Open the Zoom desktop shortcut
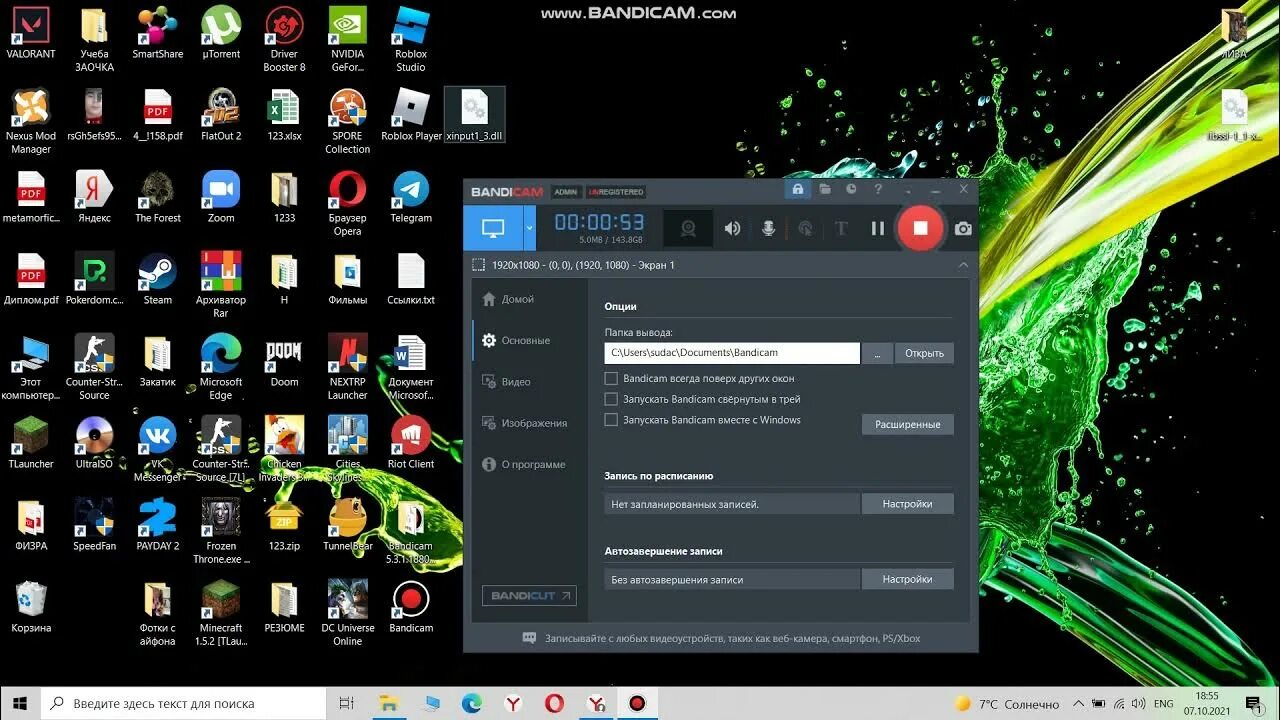 click(x=221, y=197)
